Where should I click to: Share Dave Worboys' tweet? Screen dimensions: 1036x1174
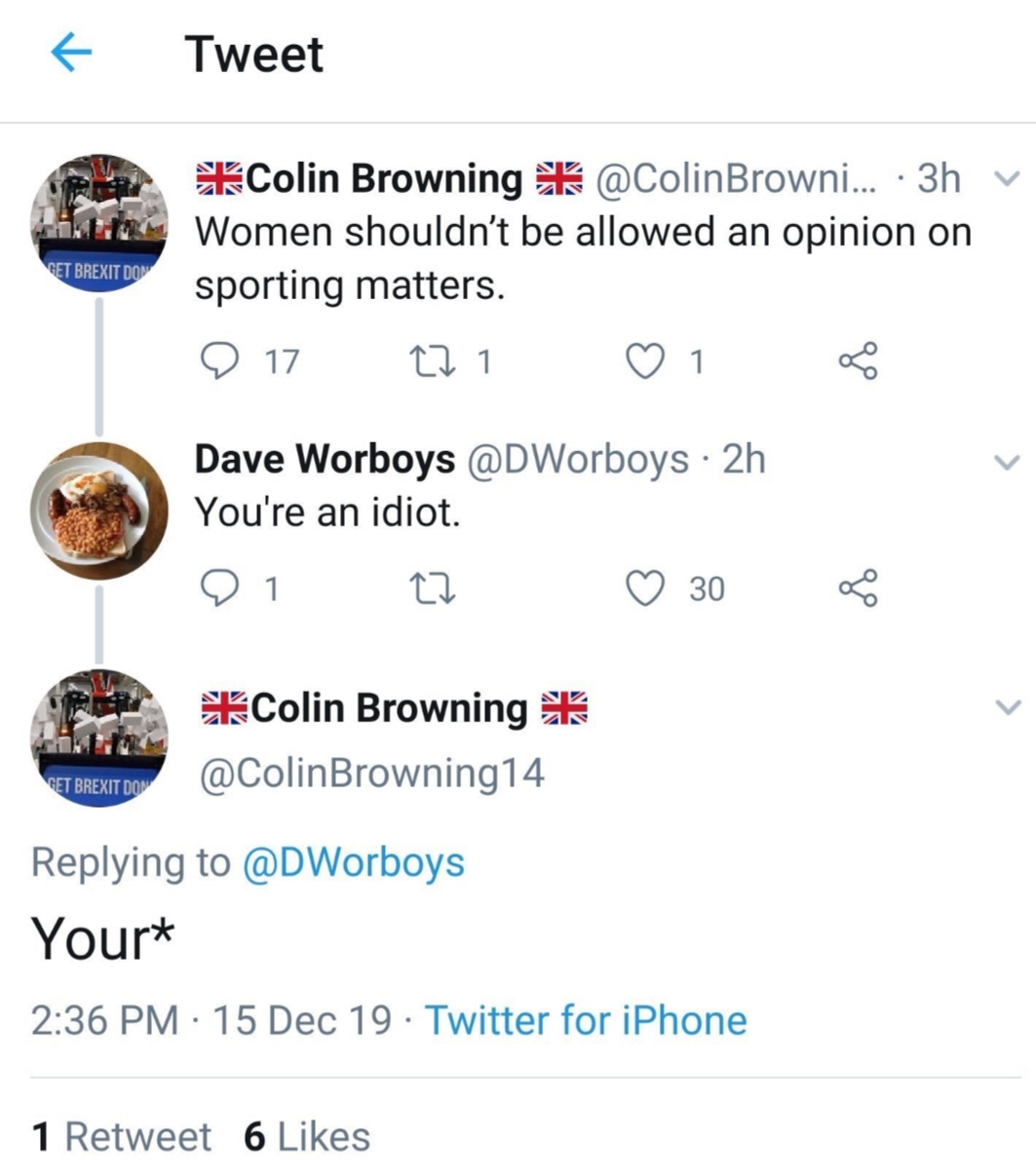coord(859,587)
